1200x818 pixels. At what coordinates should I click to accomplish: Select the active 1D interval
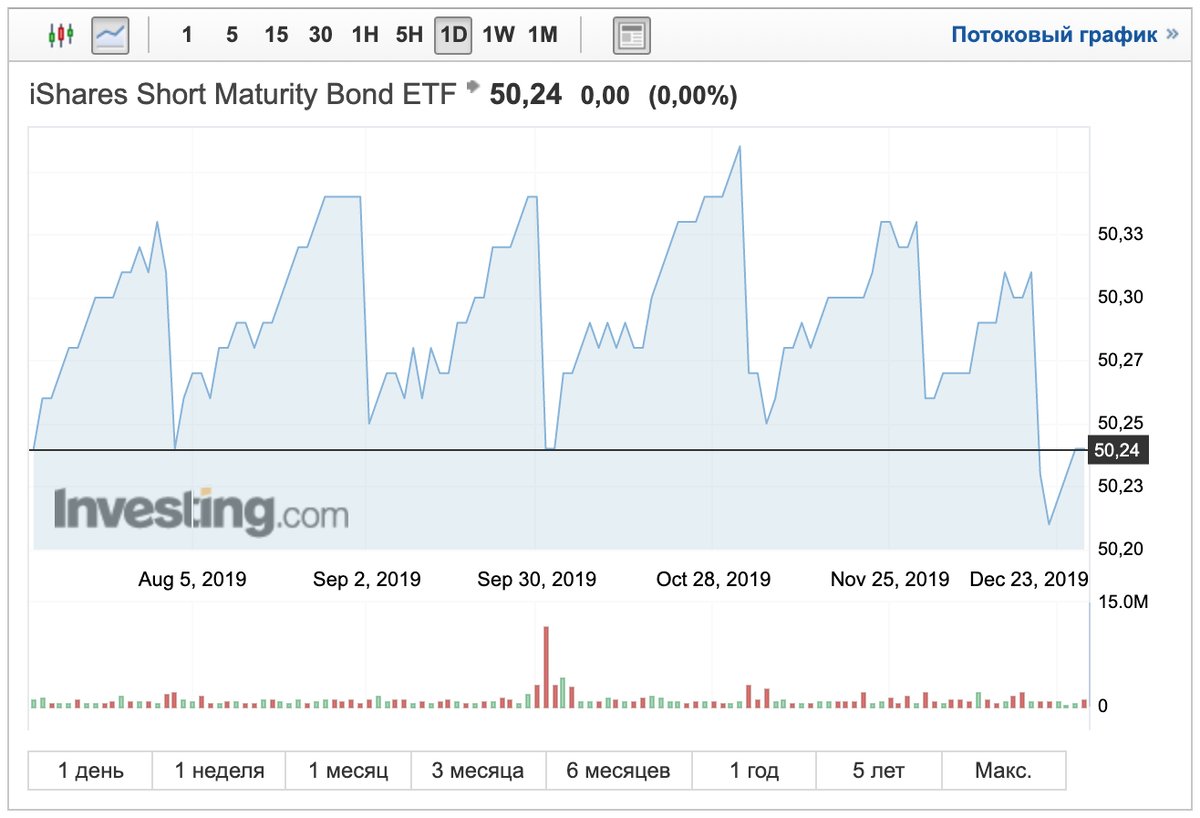tap(453, 35)
